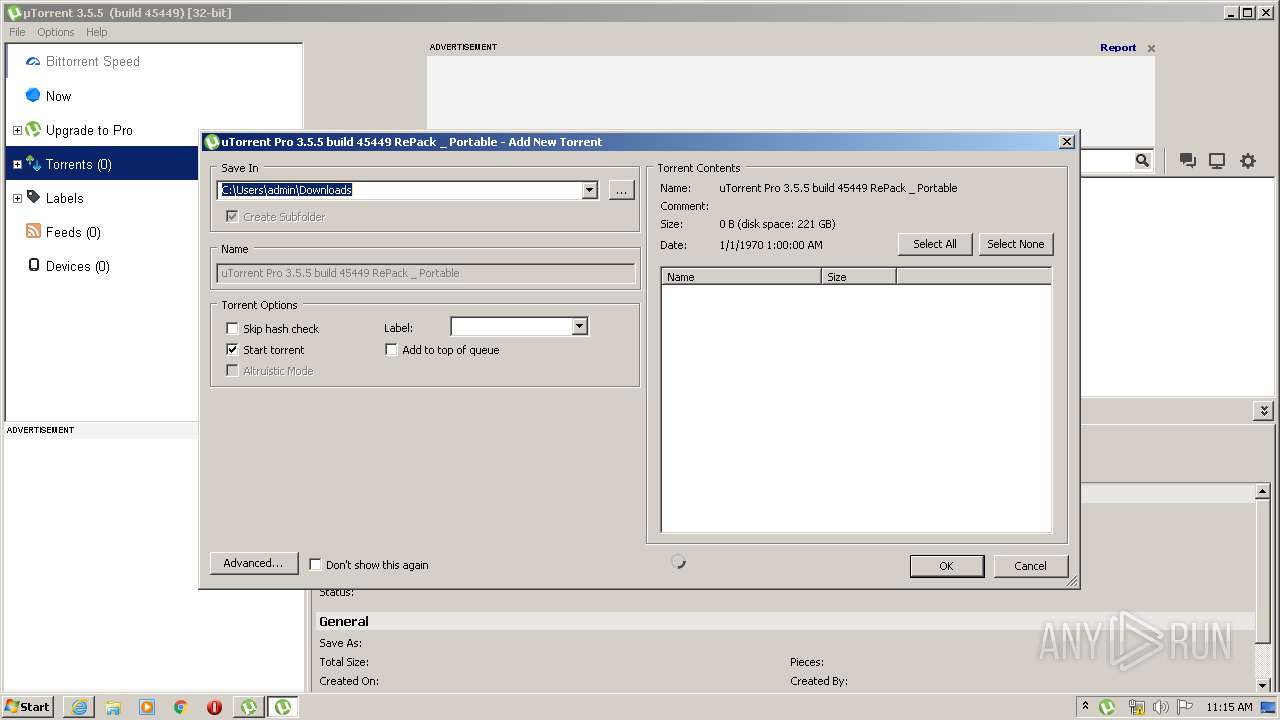Screen dimensions: 1280x720
Task: Click the Upgrade to Pro uTorrent icon
Action: 33,130
